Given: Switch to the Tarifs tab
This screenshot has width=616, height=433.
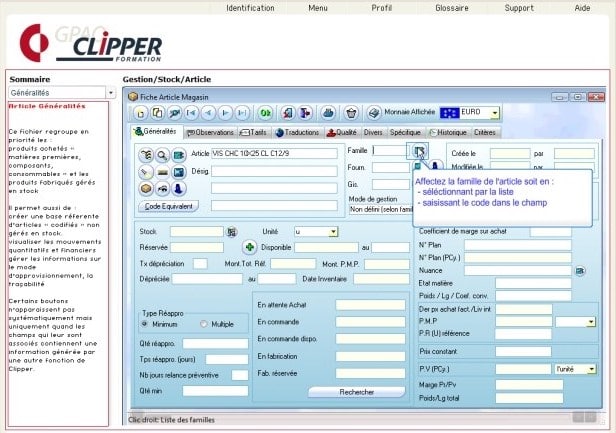Looking at the screenshot, I should point(254,133).
